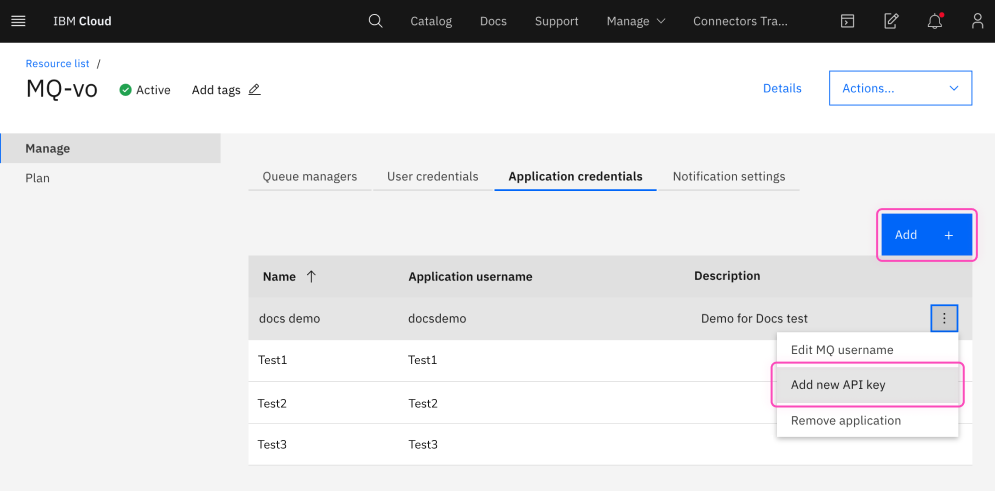995x491 pixels.
Task: Click the cost estimator notepad icon
Action: point(891,21)
